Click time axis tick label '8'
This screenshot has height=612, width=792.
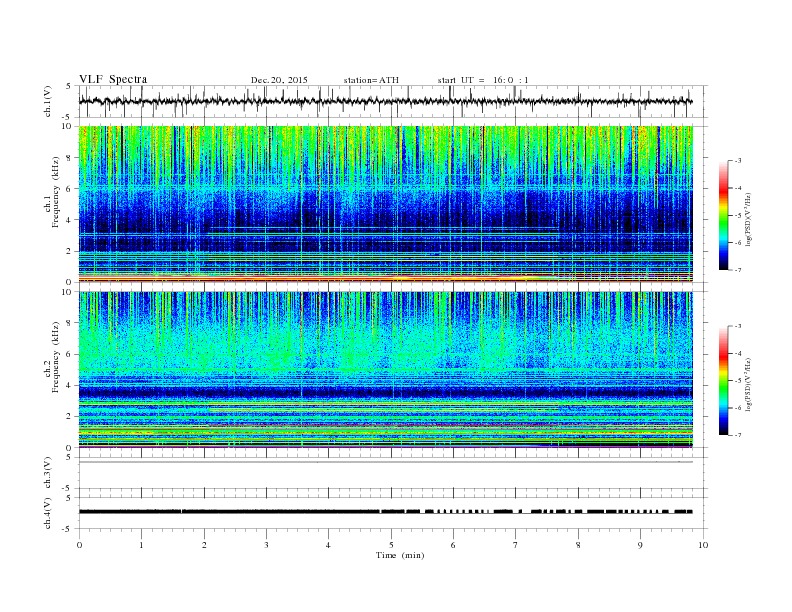(578, 545)
